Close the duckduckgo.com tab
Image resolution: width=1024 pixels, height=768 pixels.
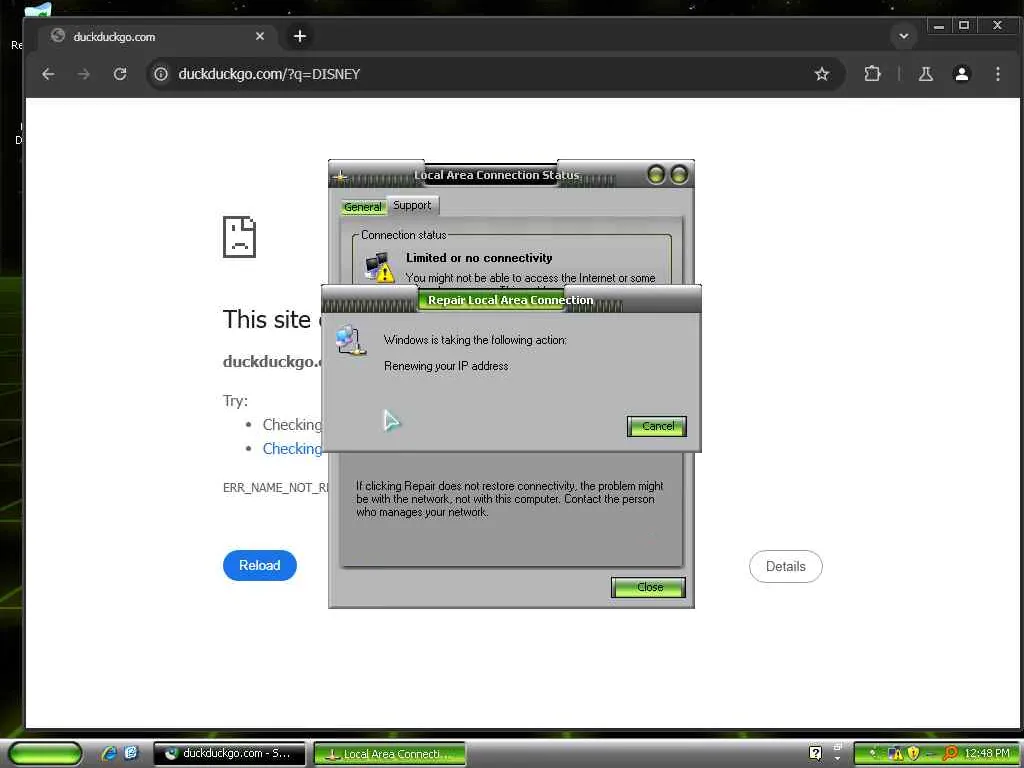[x=260, y=36]
